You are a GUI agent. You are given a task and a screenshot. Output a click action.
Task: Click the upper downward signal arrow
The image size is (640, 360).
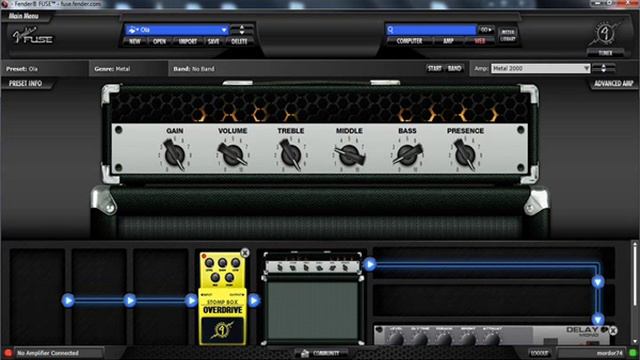click(x=598, y=282)
